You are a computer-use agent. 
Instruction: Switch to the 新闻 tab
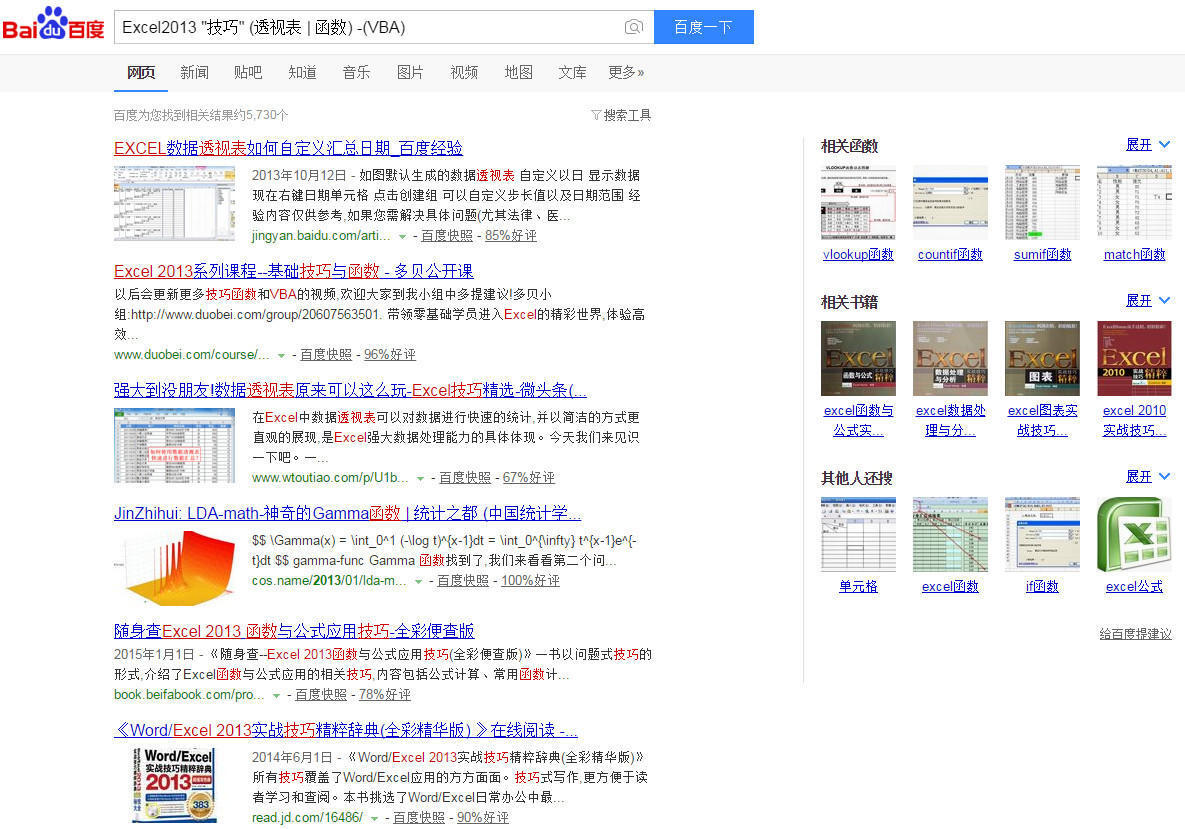click(x=194, y=73)
